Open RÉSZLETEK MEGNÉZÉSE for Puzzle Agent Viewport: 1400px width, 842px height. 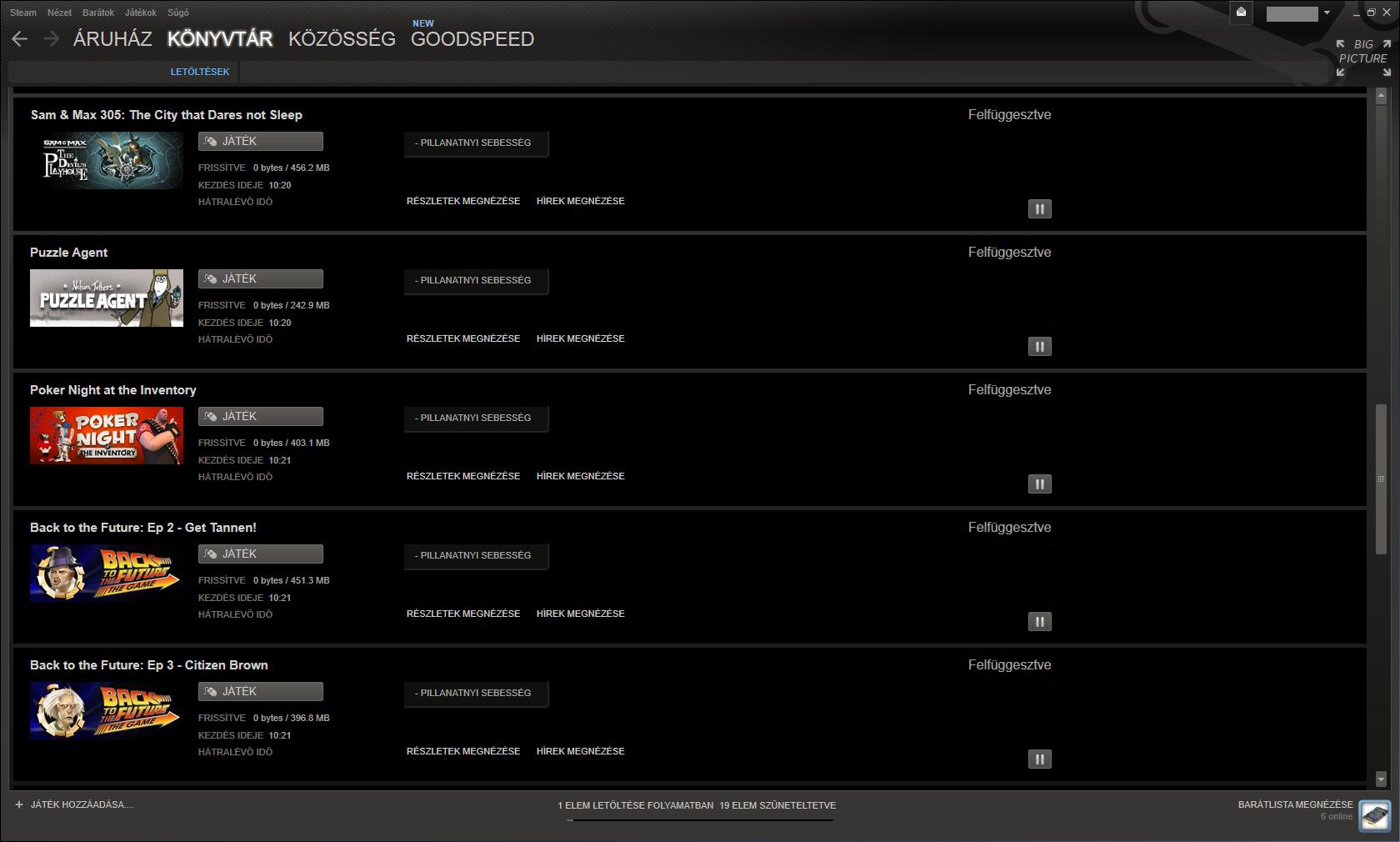point(463,338)
